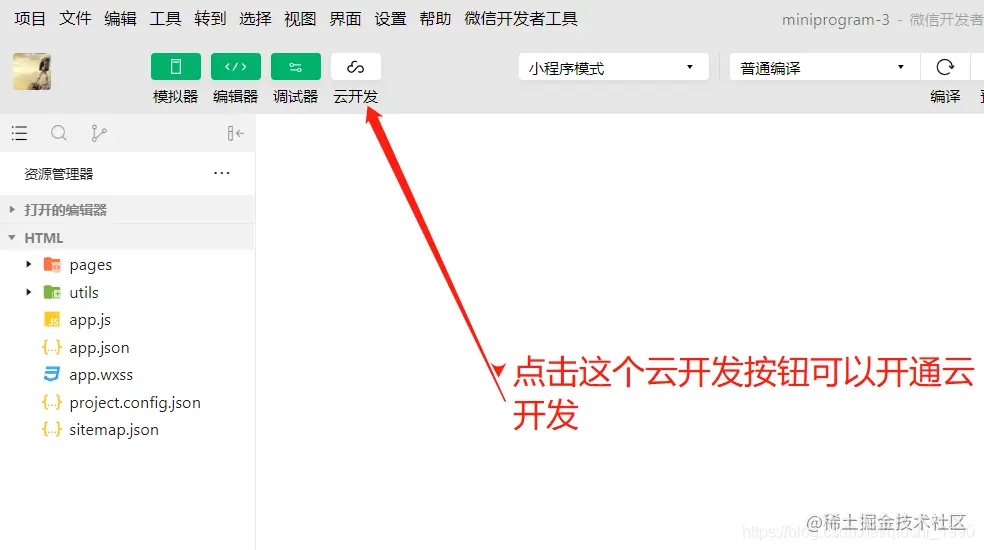The height and width of the screenshot is (550, 984).
Task: Click the 资源管理器 panel title
Action: [58, 174]
